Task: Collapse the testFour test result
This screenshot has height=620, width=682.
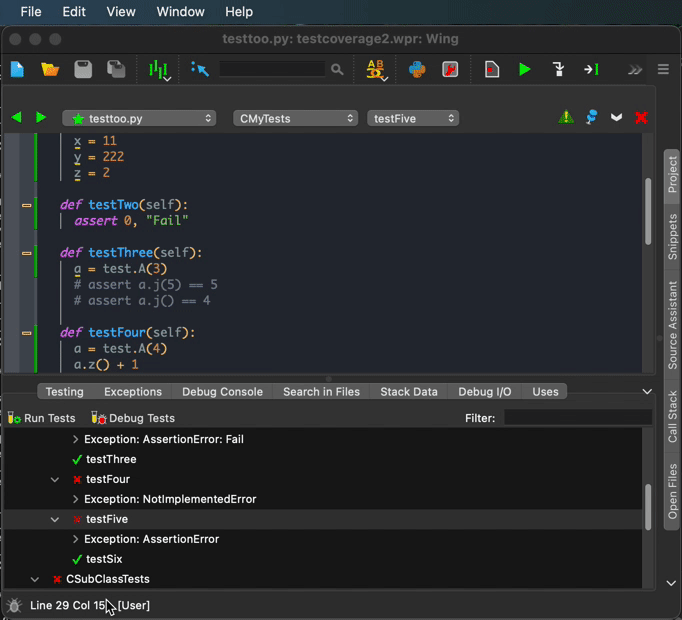Action: tap(55, 479)
